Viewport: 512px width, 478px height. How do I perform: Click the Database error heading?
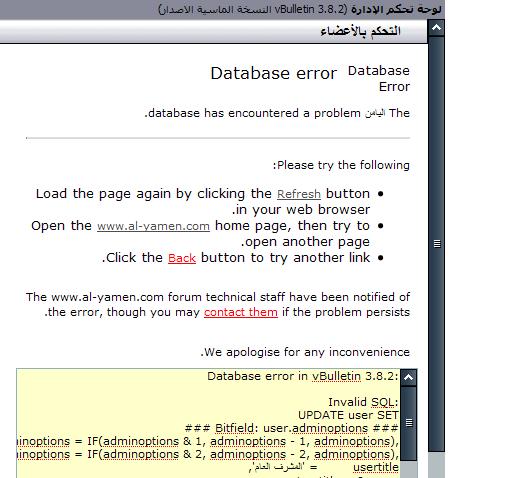[x=274, y=73]
